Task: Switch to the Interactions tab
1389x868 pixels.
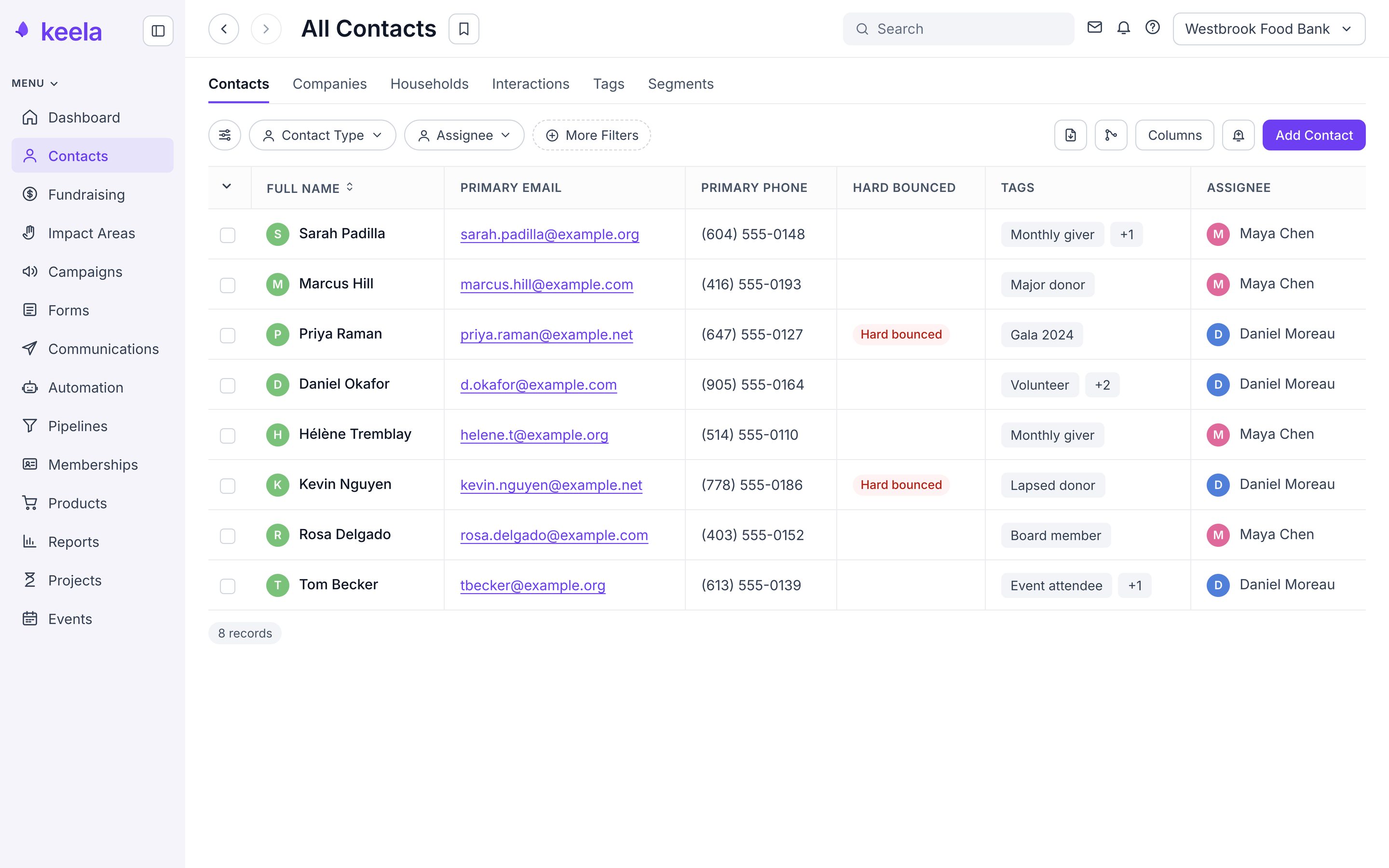Action: pos(531,84)
